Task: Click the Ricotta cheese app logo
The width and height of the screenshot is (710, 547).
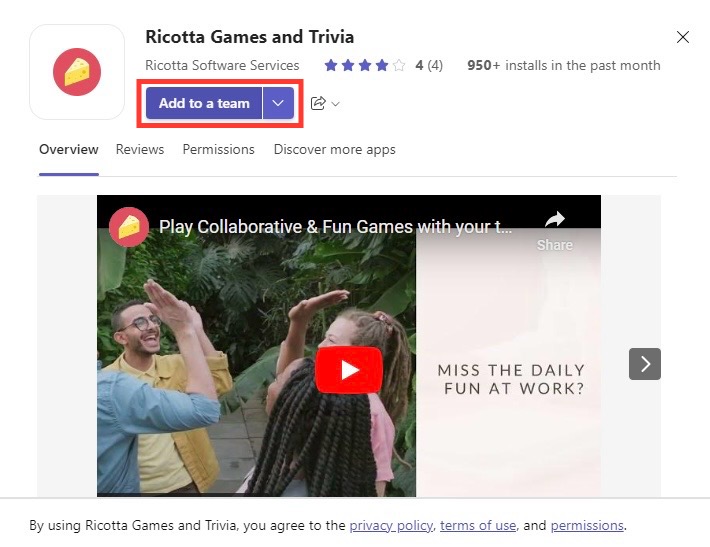Action: tap(77, 72)
